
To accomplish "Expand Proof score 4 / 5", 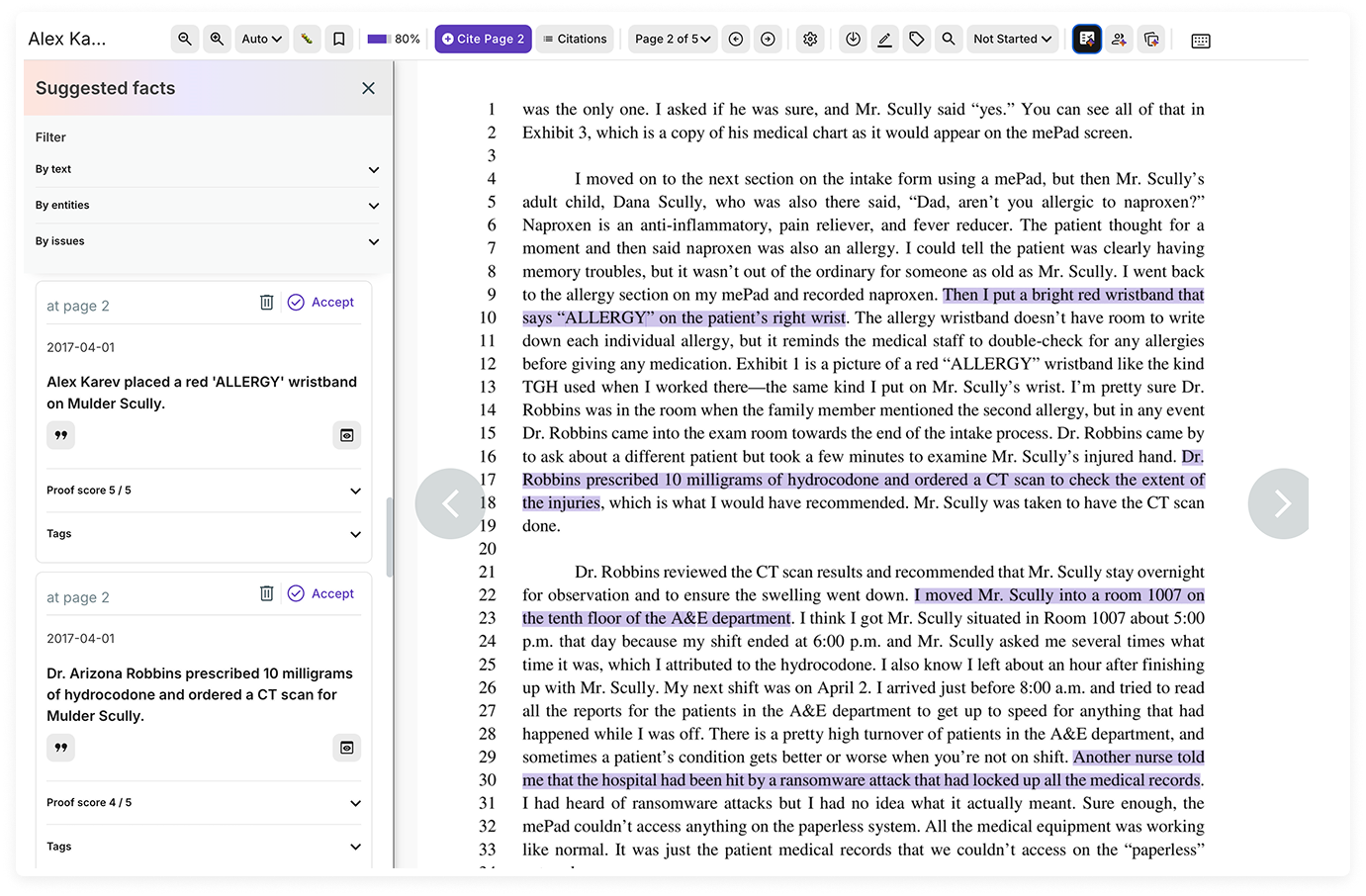I will coord(204,803).
